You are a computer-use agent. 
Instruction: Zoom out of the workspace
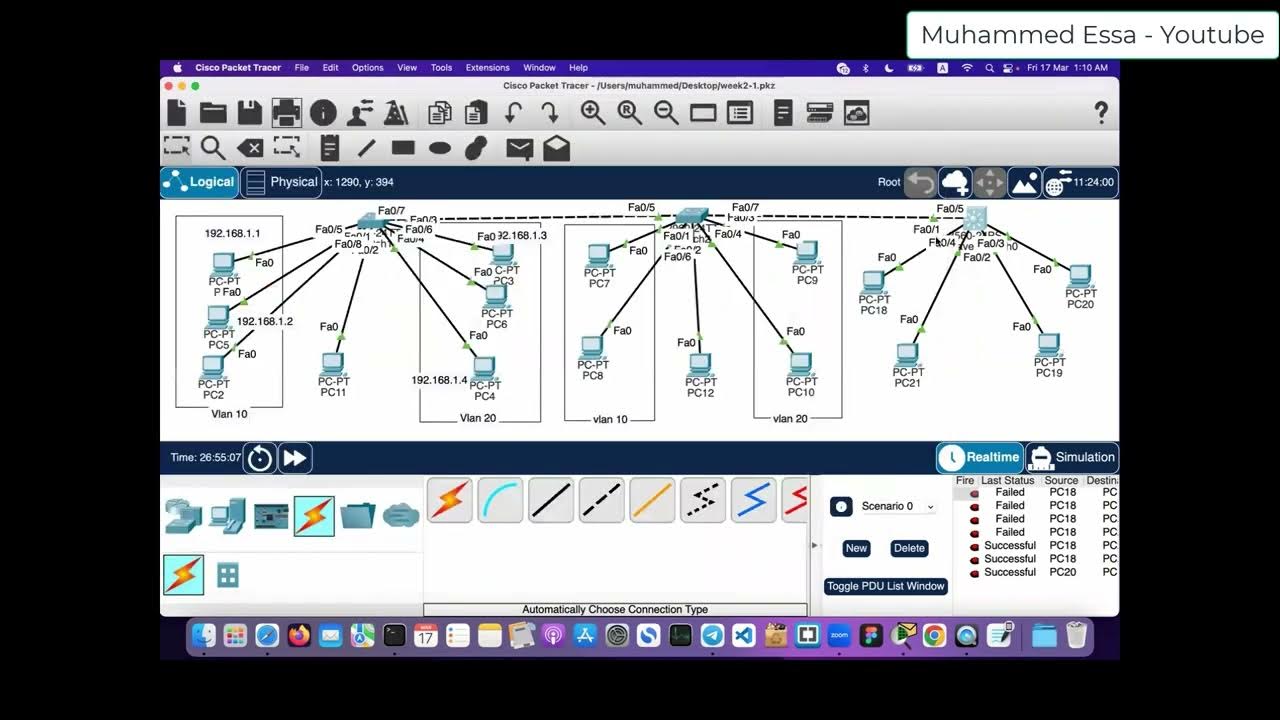click(x=666, y=112)
